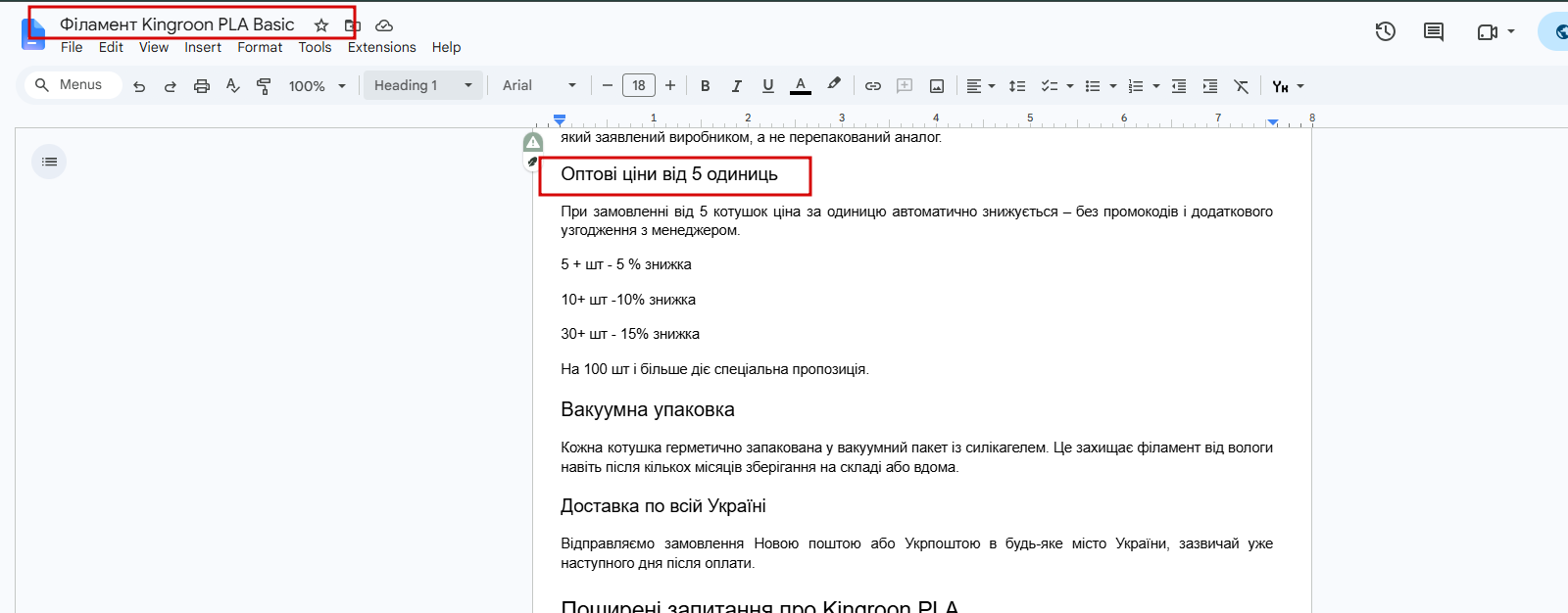
Task: Click the warning triangle icon by the page
Action: tap(533, 142)
